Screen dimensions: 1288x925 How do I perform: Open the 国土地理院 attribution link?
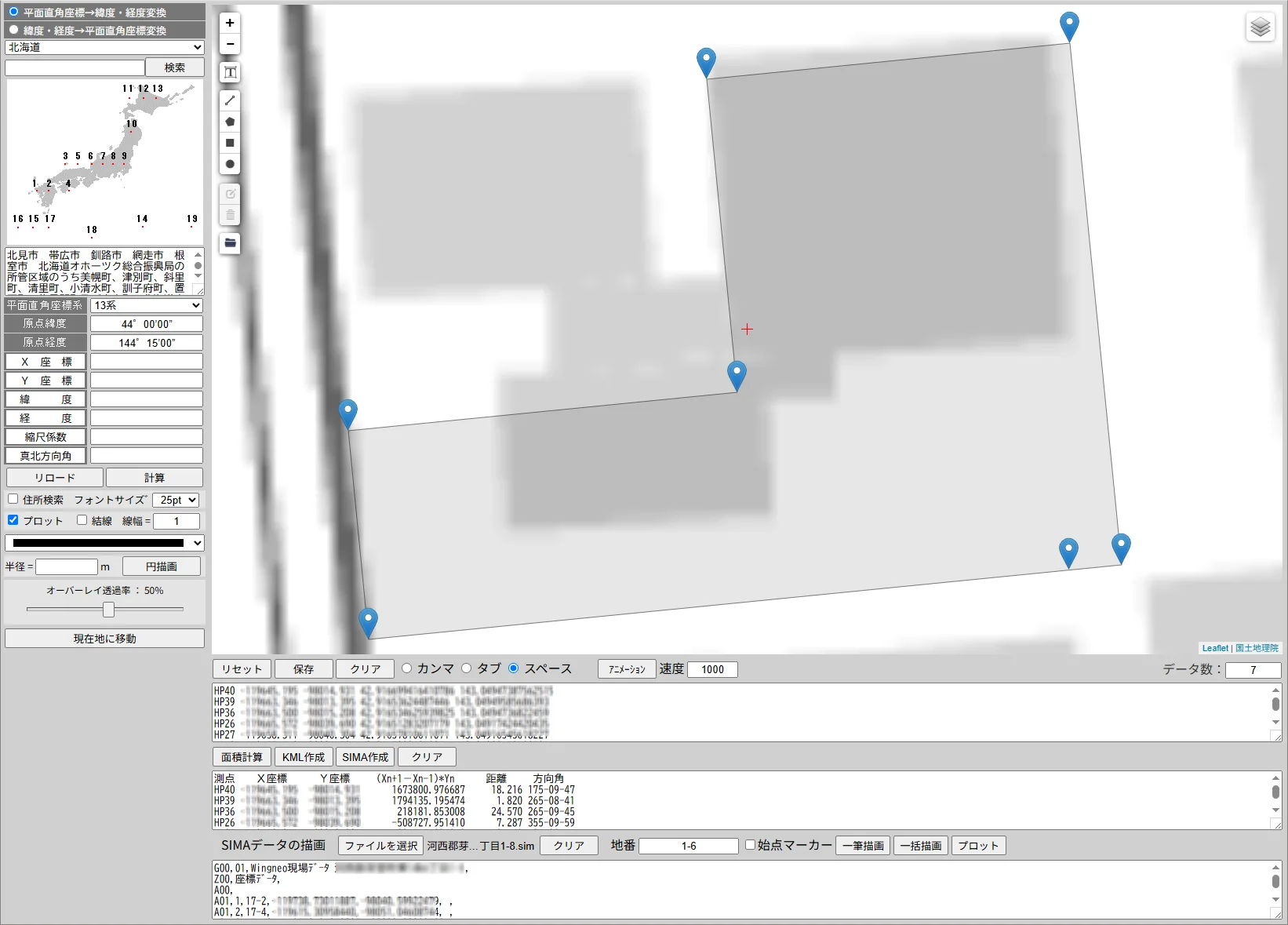1257,648
